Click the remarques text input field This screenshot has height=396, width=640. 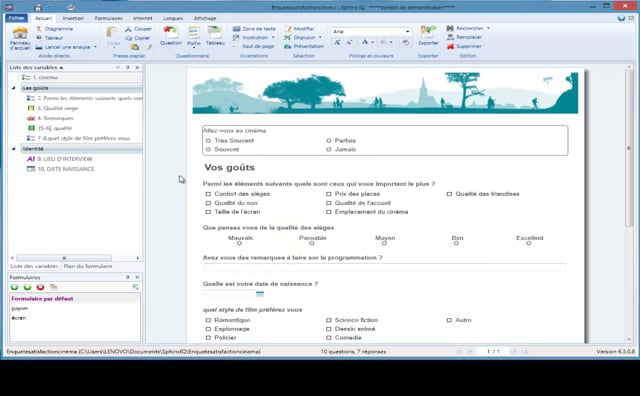point(385,268)
